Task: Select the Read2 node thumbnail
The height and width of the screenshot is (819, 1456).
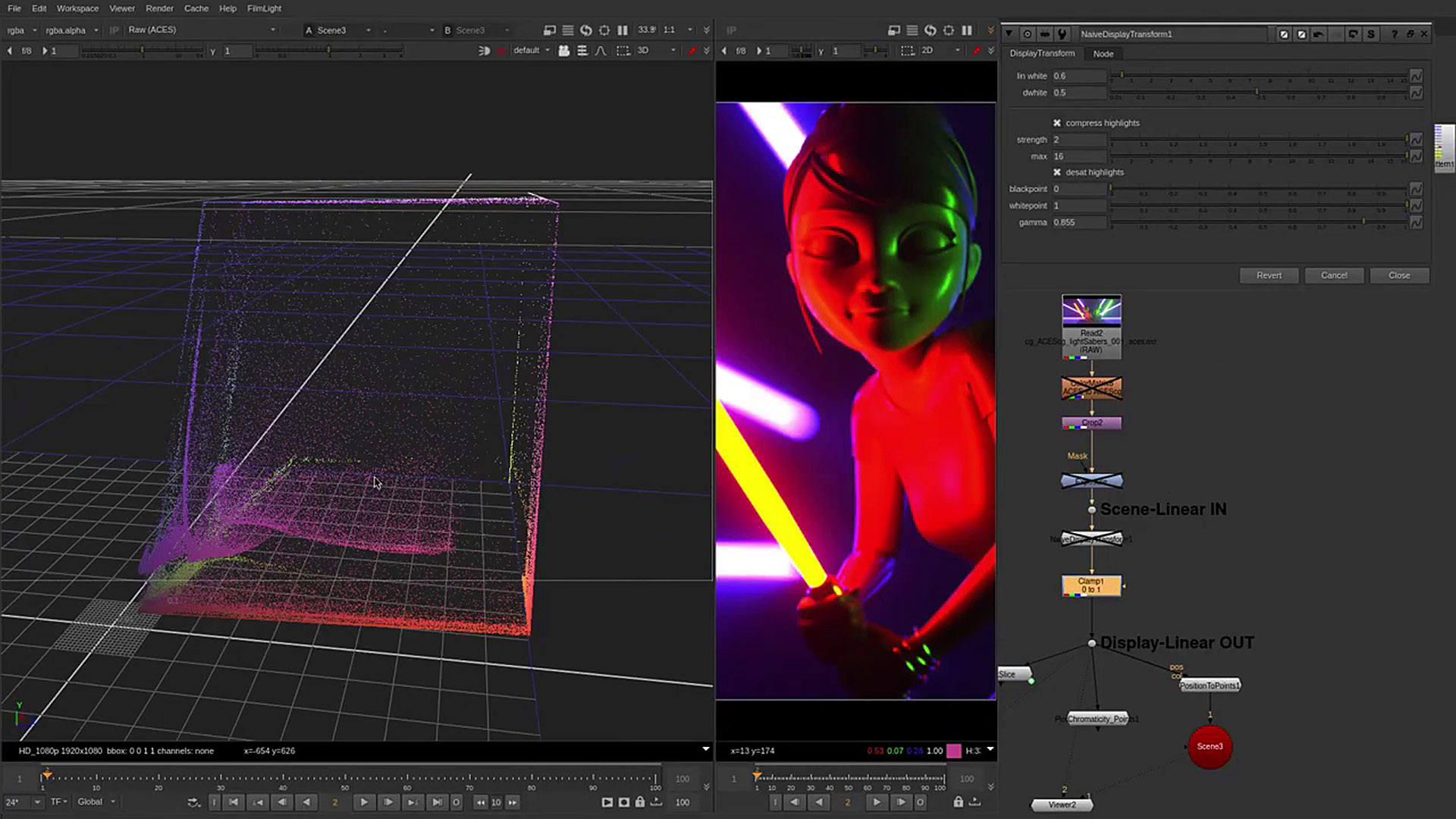Action: click(1091, 311)
